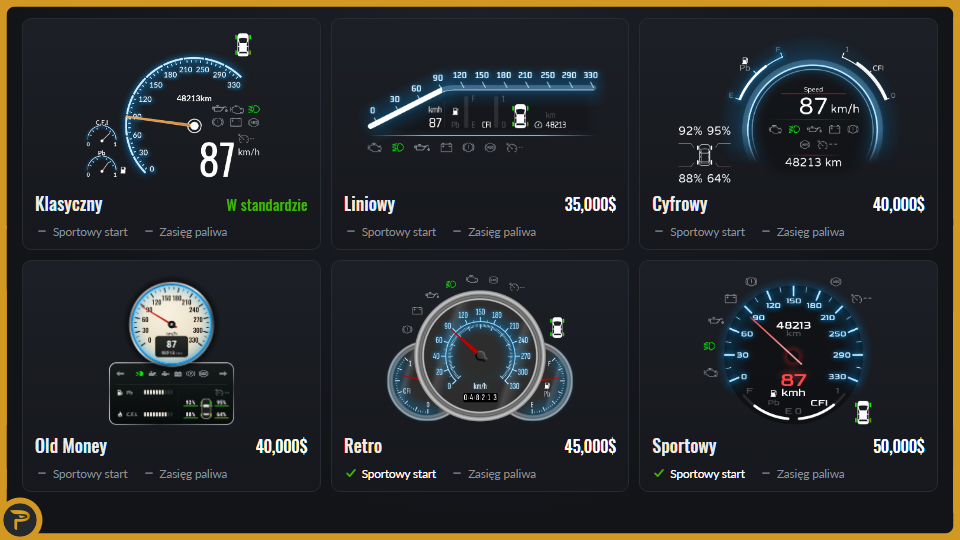Click the 48213 km odometer in Cyfrowy
The width and height of the screenshot is (960, 540).
(813, 162)
